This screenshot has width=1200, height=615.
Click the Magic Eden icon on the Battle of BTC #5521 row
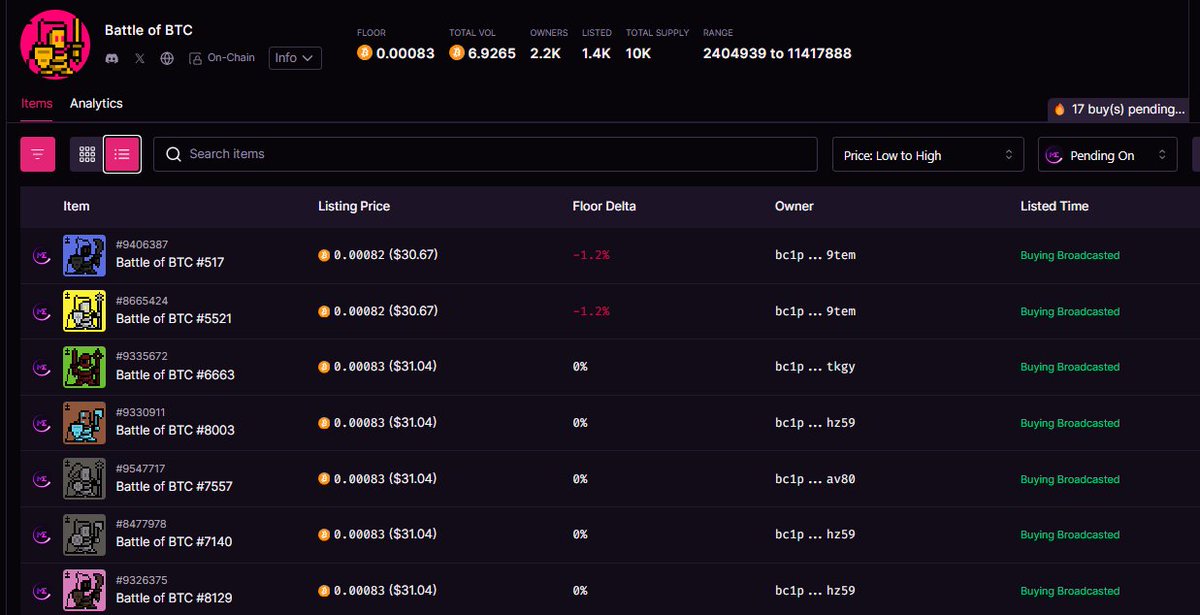(x=41, y=312)
